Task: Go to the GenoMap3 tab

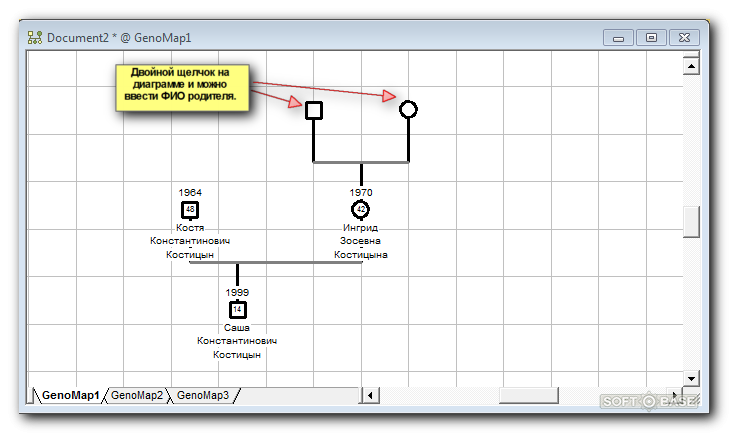Action: point(204,395)
